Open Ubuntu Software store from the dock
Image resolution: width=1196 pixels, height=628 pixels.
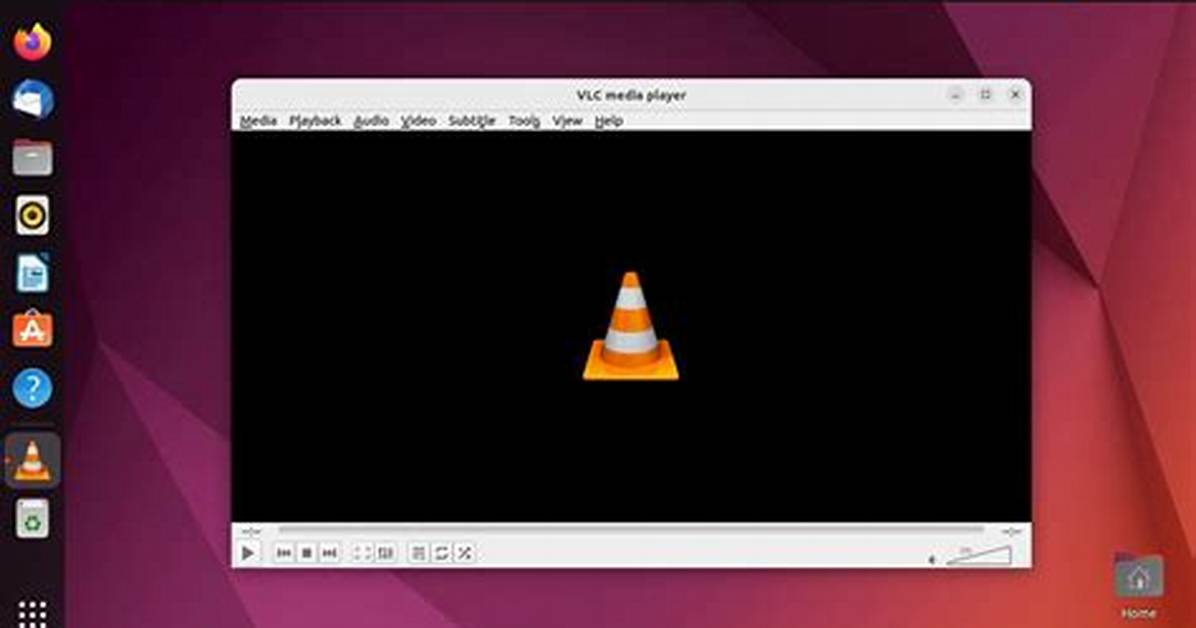[x=33, y=329]
